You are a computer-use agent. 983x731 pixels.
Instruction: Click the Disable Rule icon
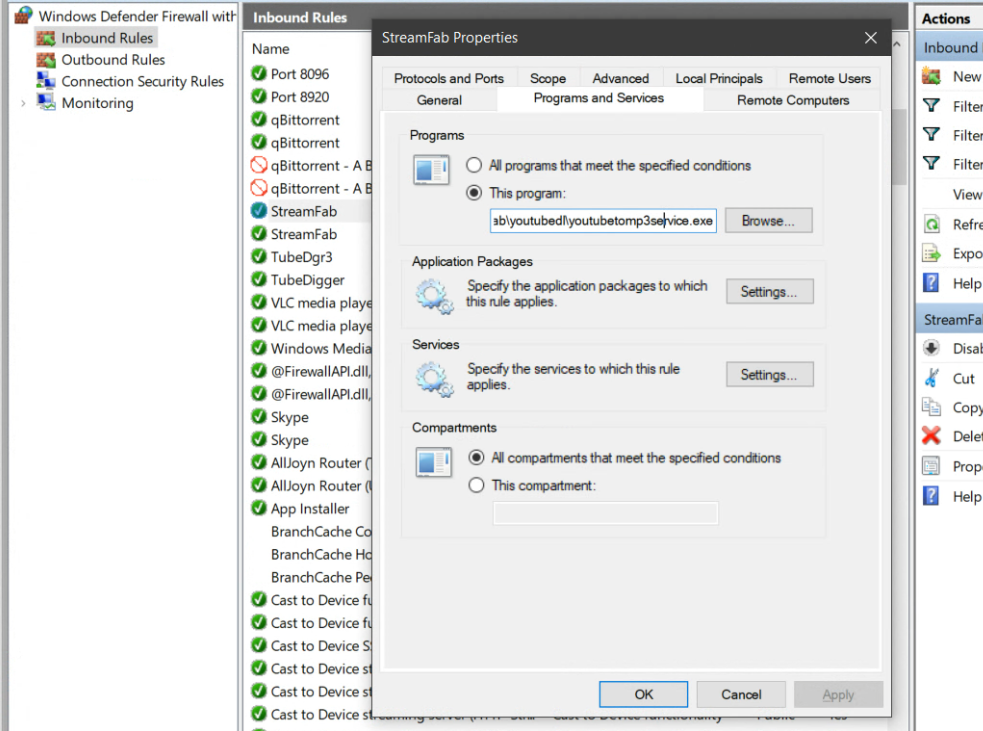(932, 348)
